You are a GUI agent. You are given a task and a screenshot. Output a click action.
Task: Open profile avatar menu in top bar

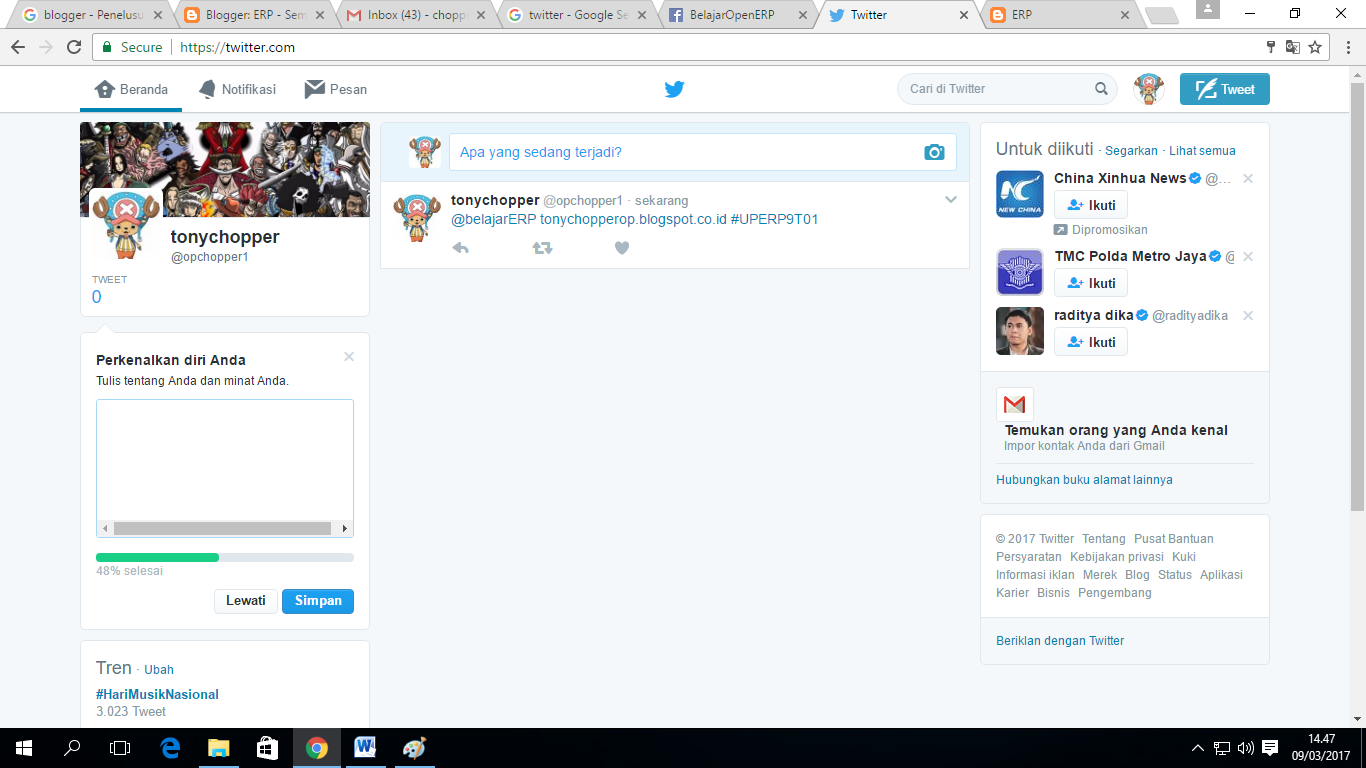1148,89
